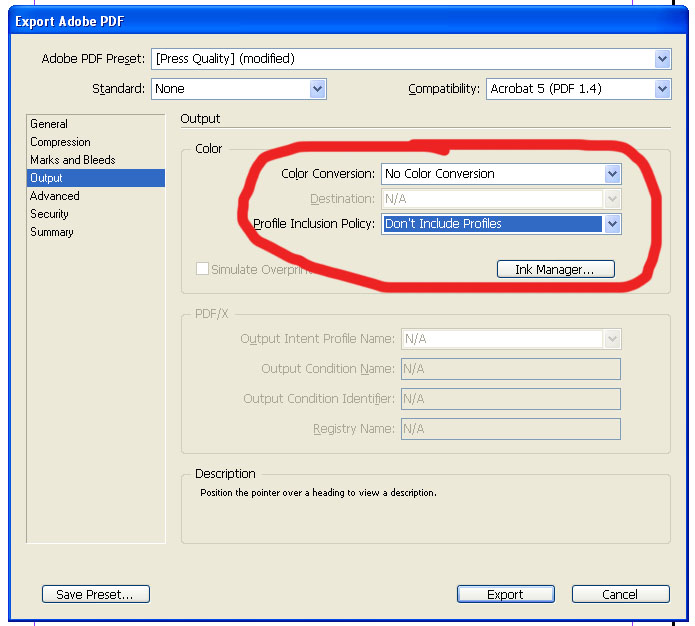Select Compression in the left list
695x626 pixels.
click(x=96, y=142)
